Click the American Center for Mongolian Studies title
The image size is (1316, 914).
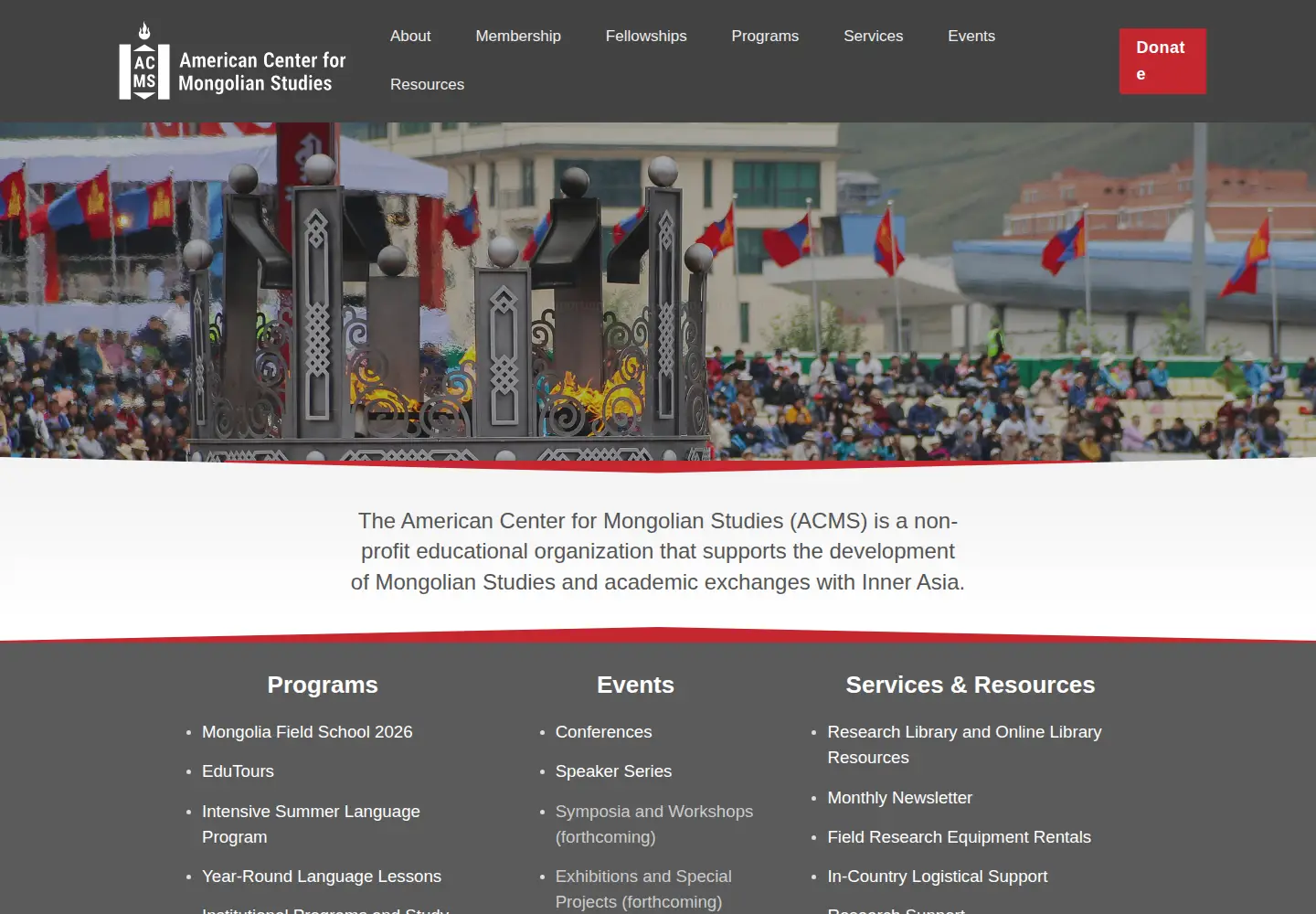[262, 71]
